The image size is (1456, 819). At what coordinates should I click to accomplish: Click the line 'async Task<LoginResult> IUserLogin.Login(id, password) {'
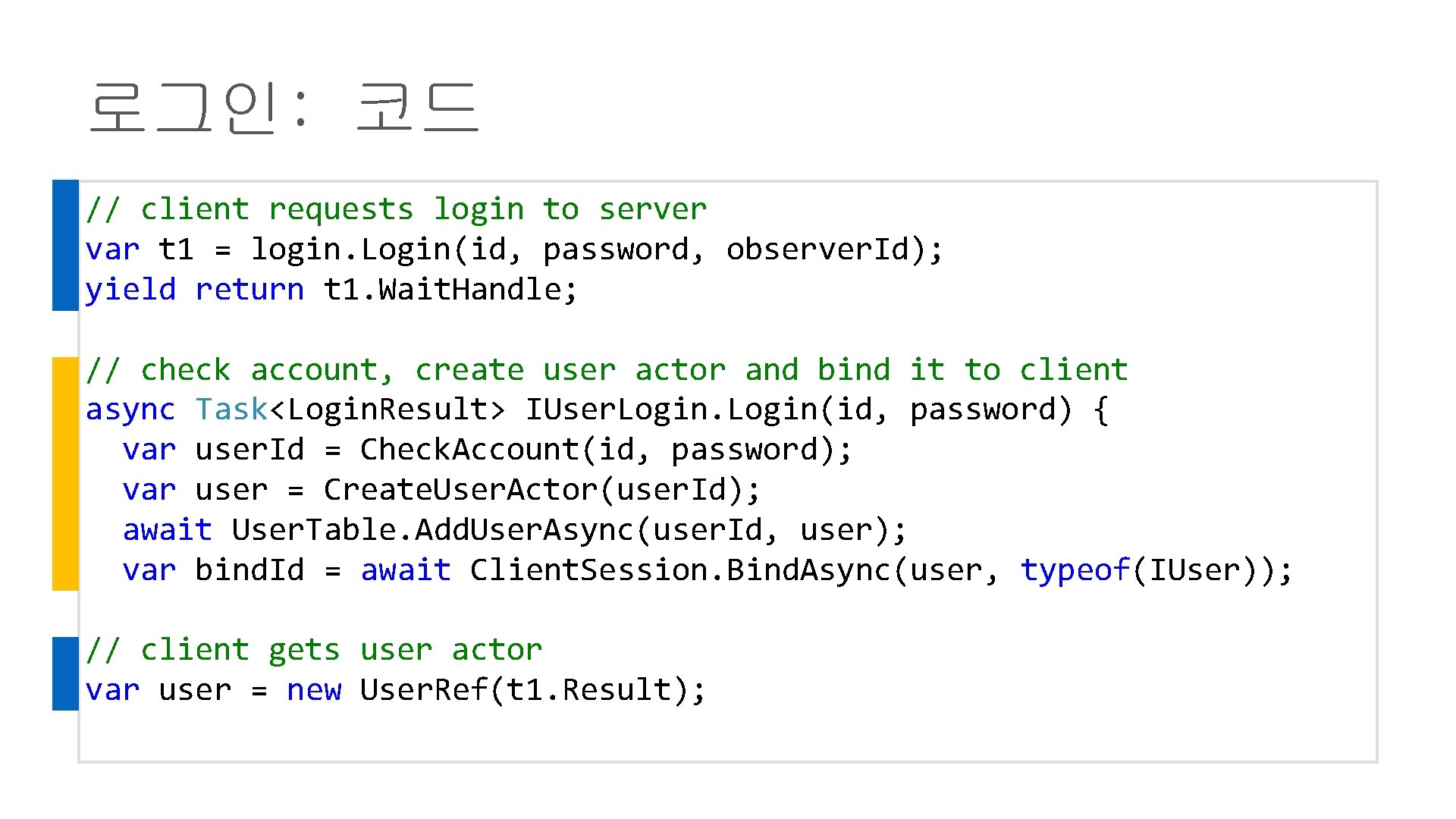(x=598, y=410)
